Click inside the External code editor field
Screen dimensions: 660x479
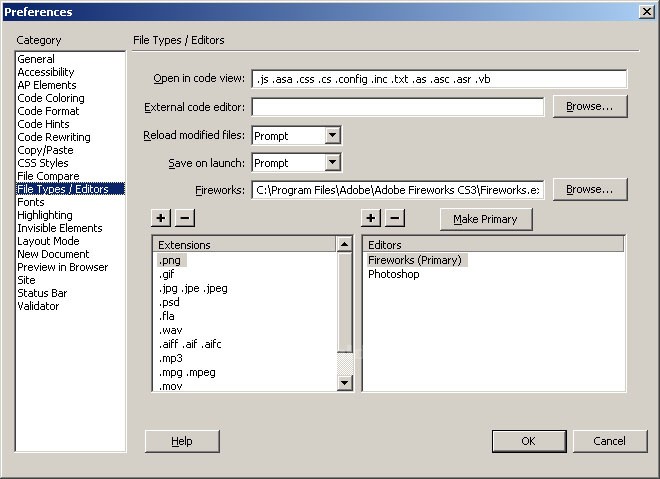[397, 107]
